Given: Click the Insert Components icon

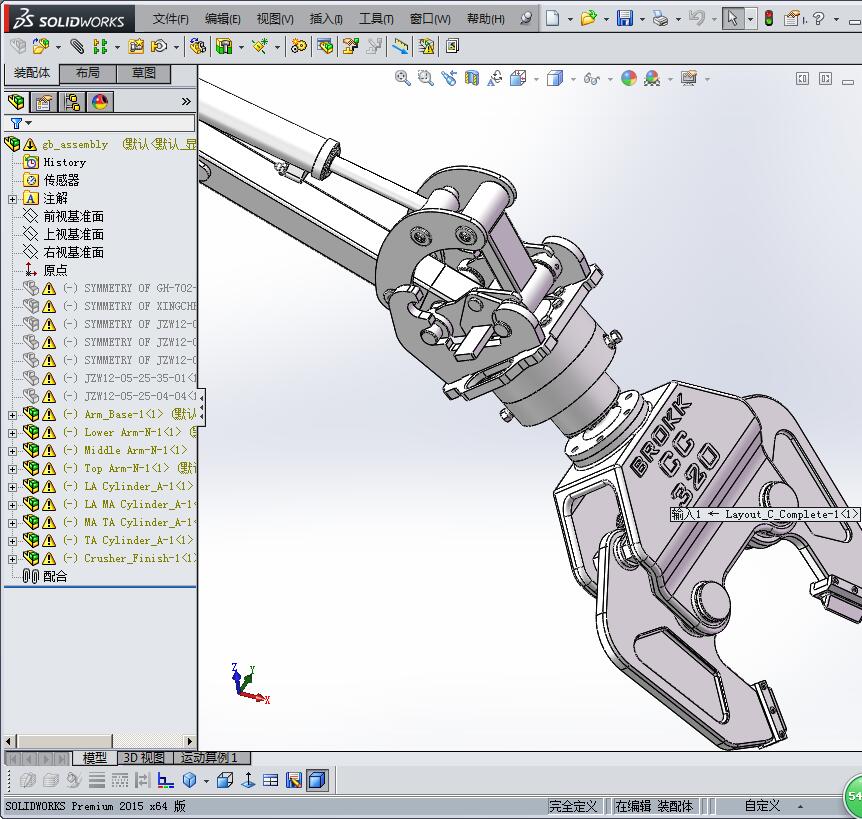Looking at the screenshot, I should click(41, 46).
